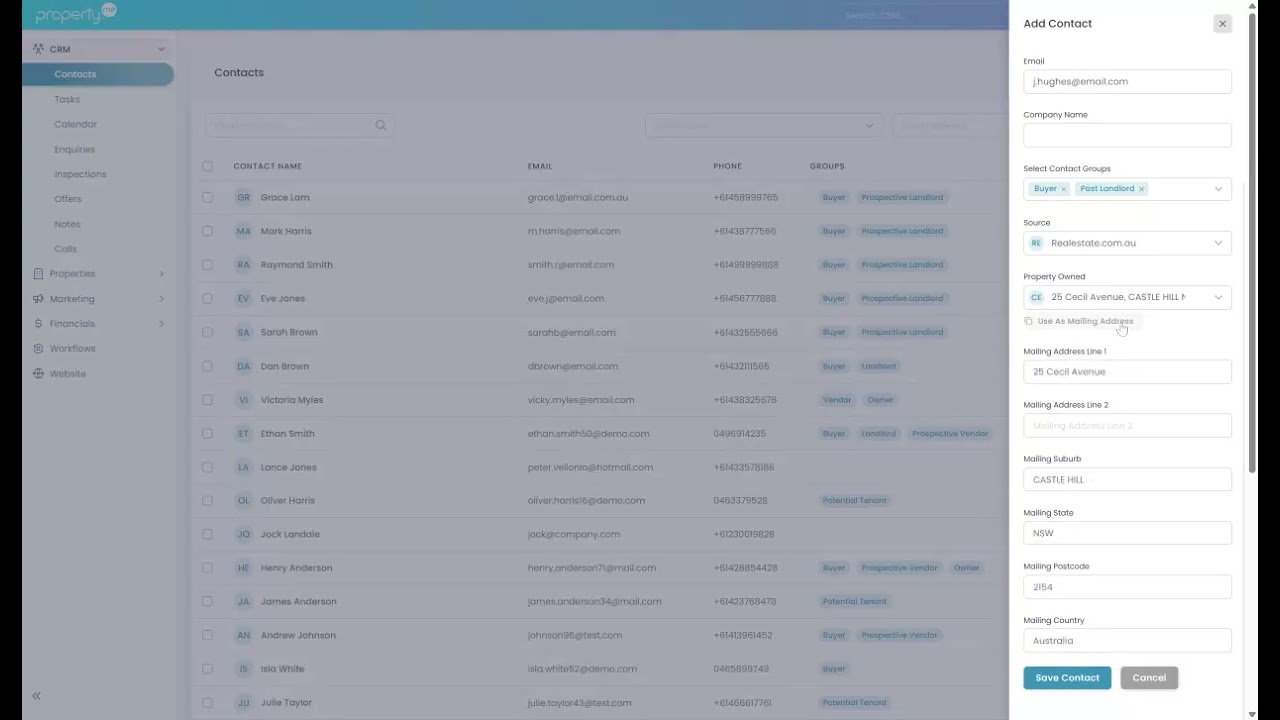Screen dimensions: 1280x720
Task: Open Tasks in the sidebar
Action: 67,99
